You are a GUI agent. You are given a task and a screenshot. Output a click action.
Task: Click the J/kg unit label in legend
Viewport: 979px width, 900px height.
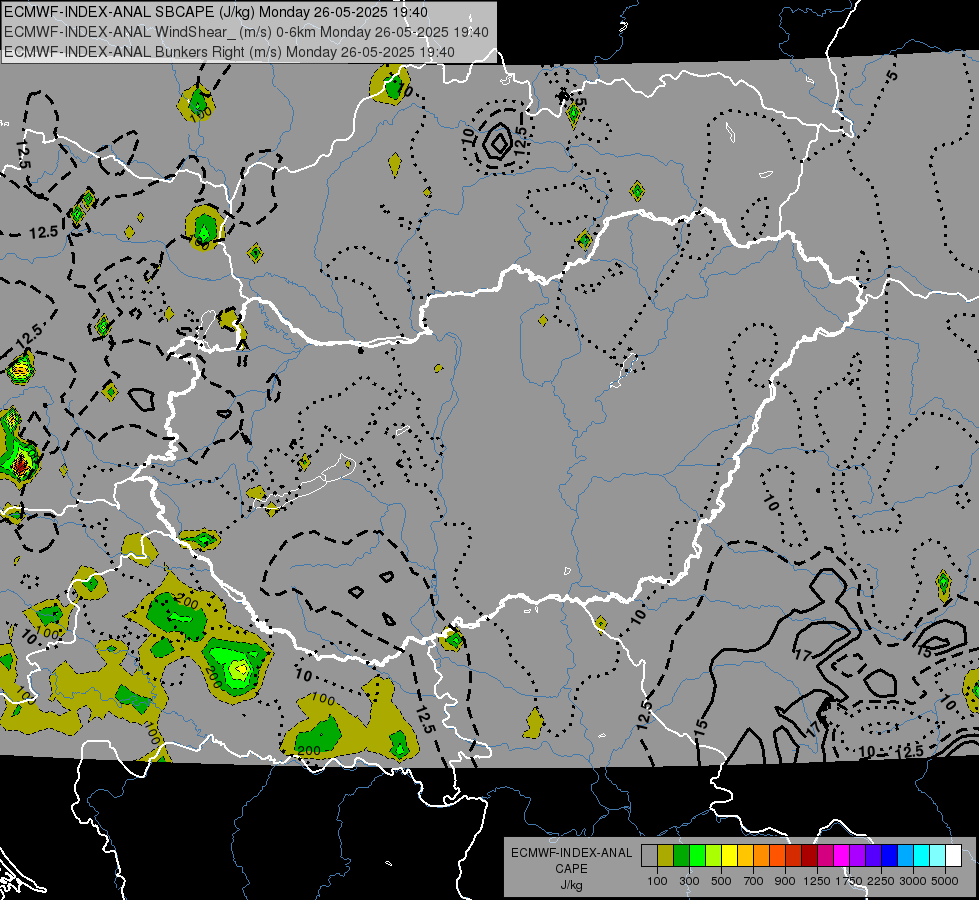(572, 885)
